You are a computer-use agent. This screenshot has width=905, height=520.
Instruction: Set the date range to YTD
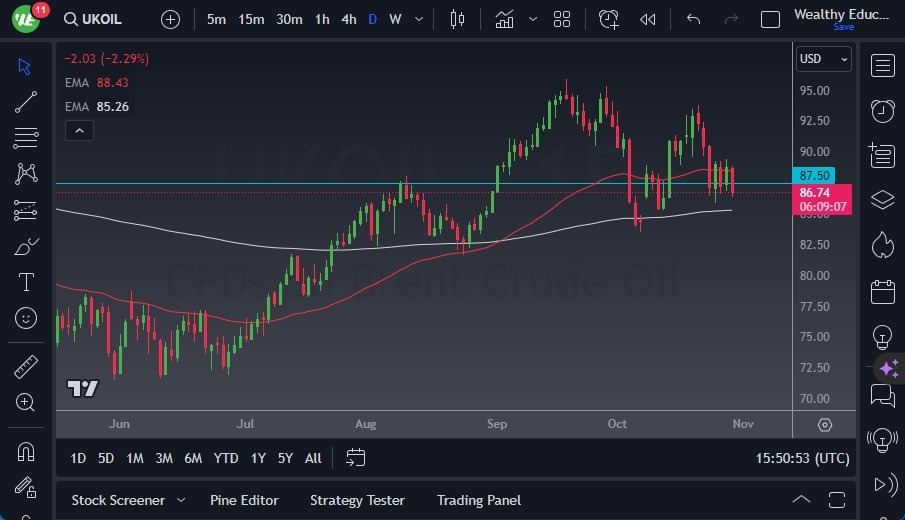coord(226,458)
